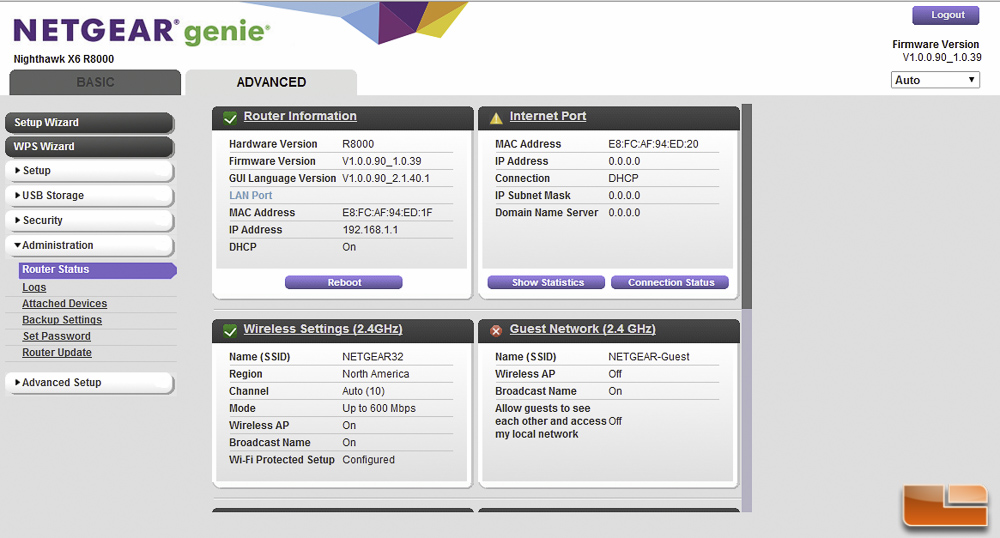Click the Mode value Up to 600 Mbps
Viewport: 1000px width, 538px height.
pyautogui.click(x=379, y=409)
